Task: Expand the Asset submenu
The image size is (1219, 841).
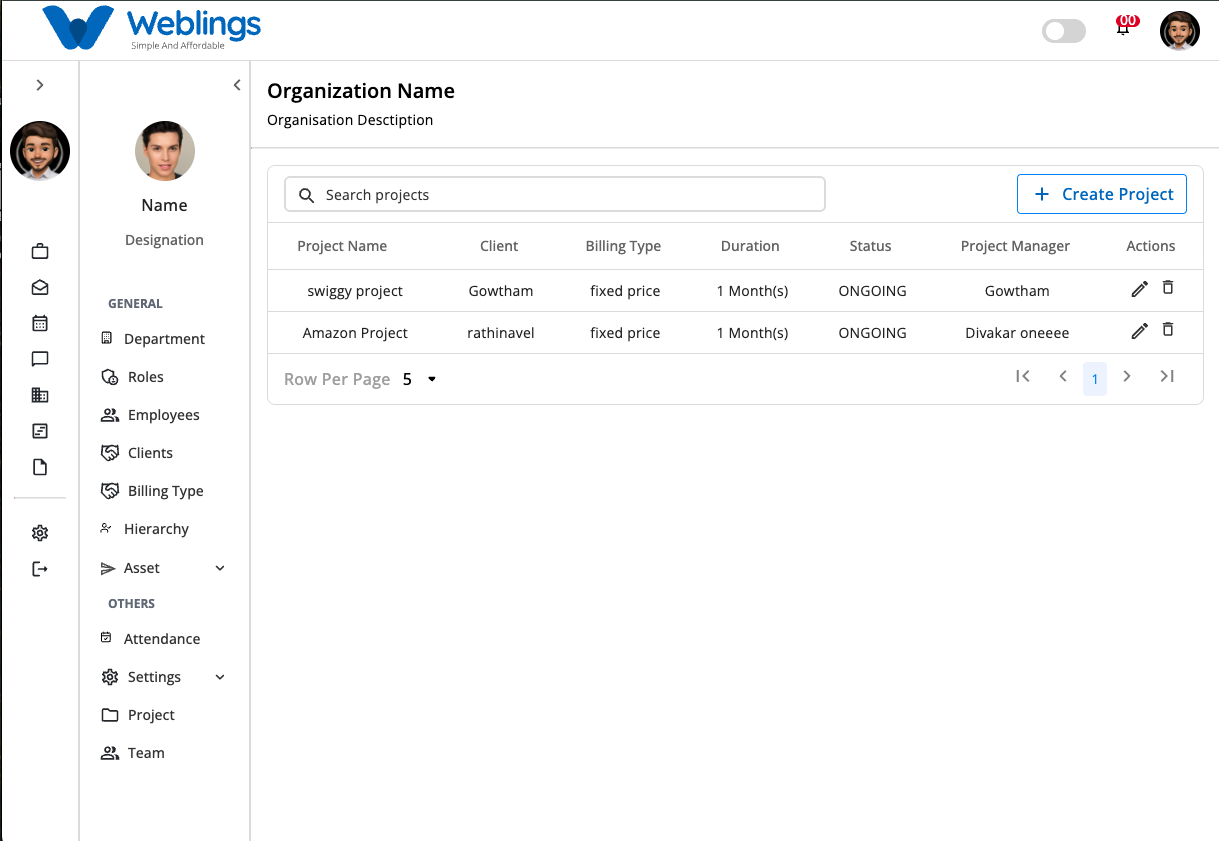Action: [x=220, y=568]
